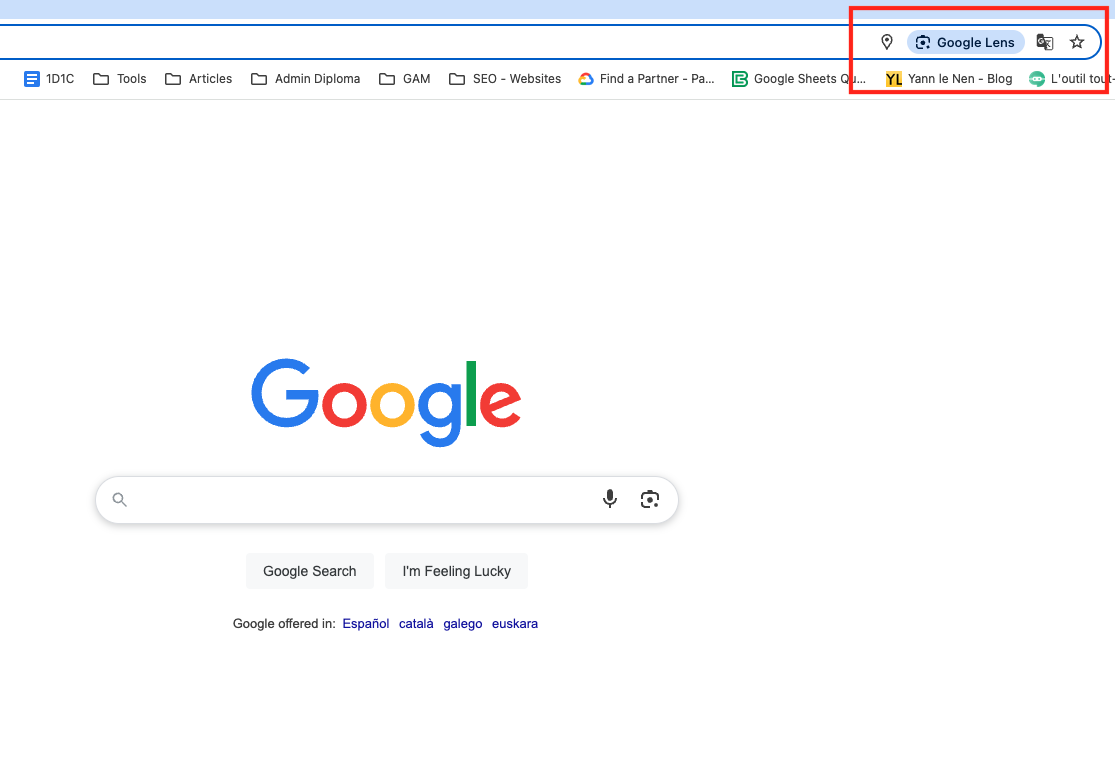
Task: Click the I'm Feeling Lucky button
Action: point(456,571)
